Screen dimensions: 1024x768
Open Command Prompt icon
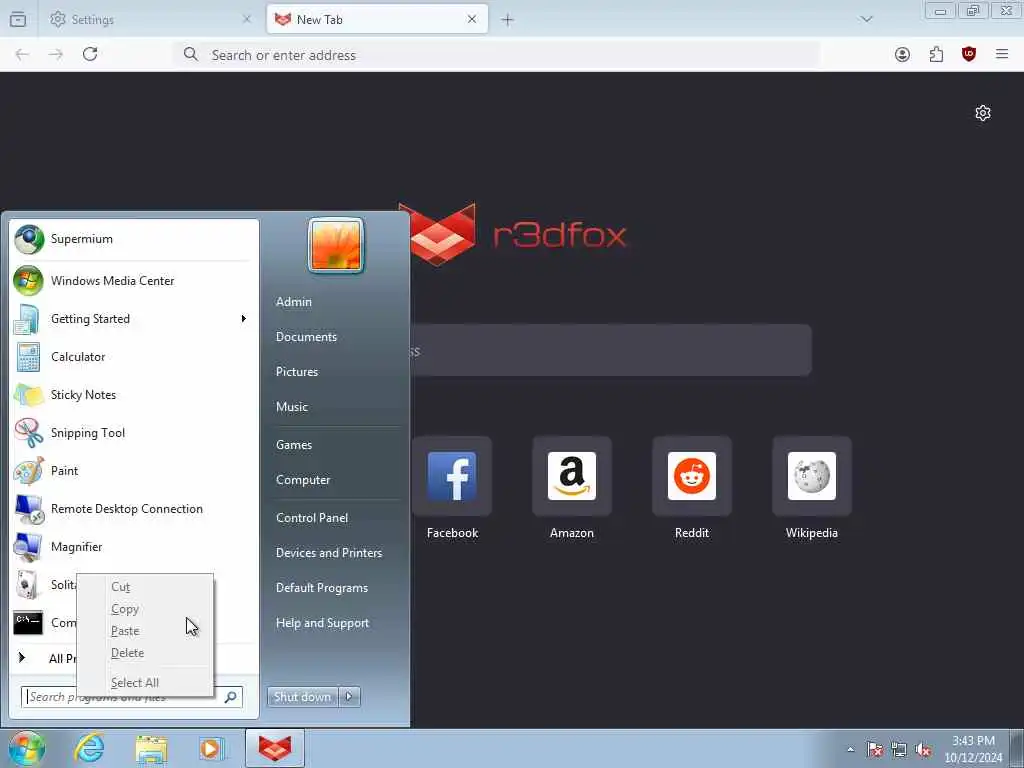[28, 622]
